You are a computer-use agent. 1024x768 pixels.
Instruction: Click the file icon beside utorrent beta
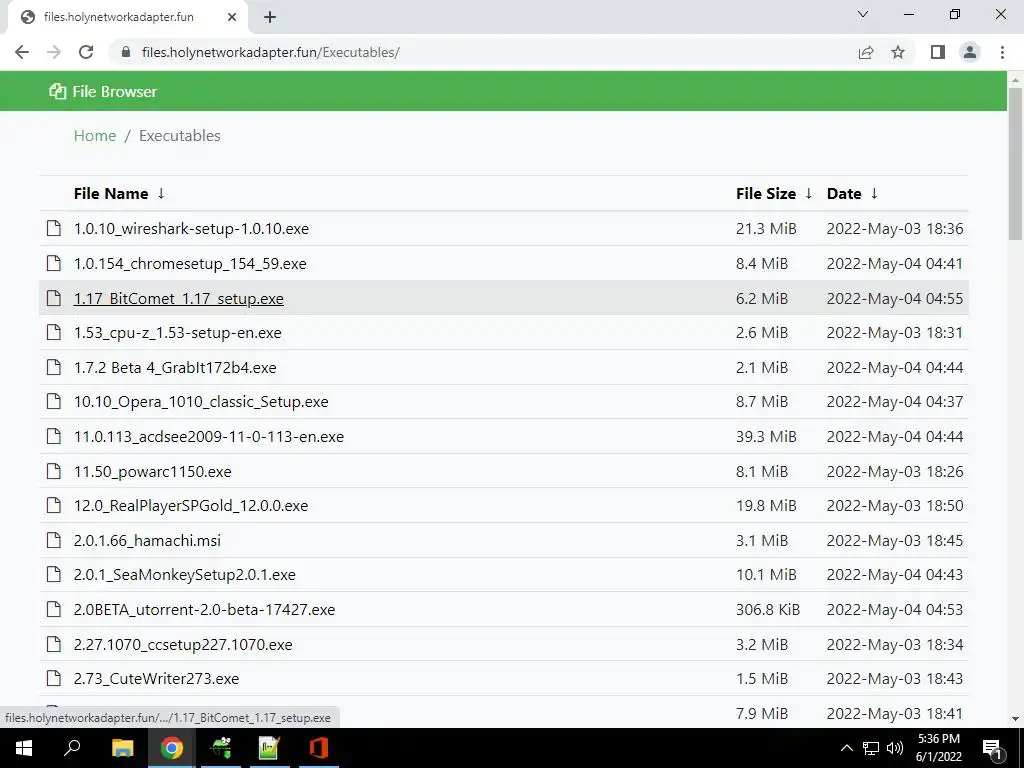[54, 609]
